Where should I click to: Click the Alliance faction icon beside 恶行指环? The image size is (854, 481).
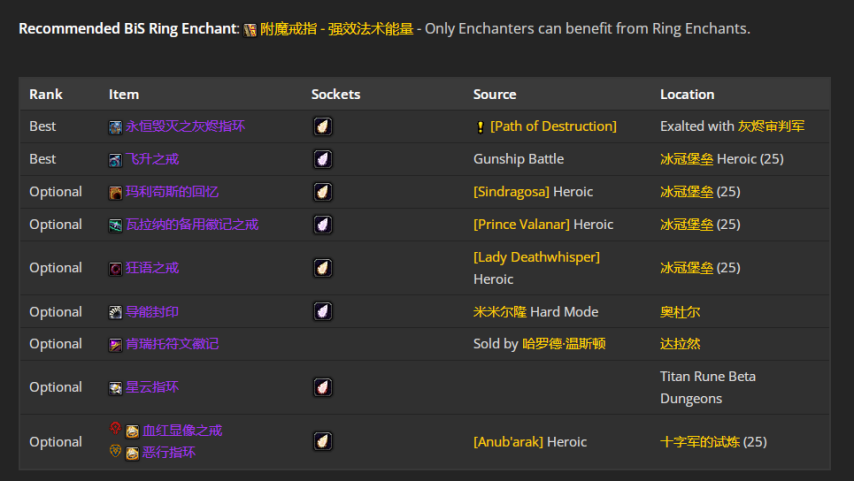coord(115,452)
